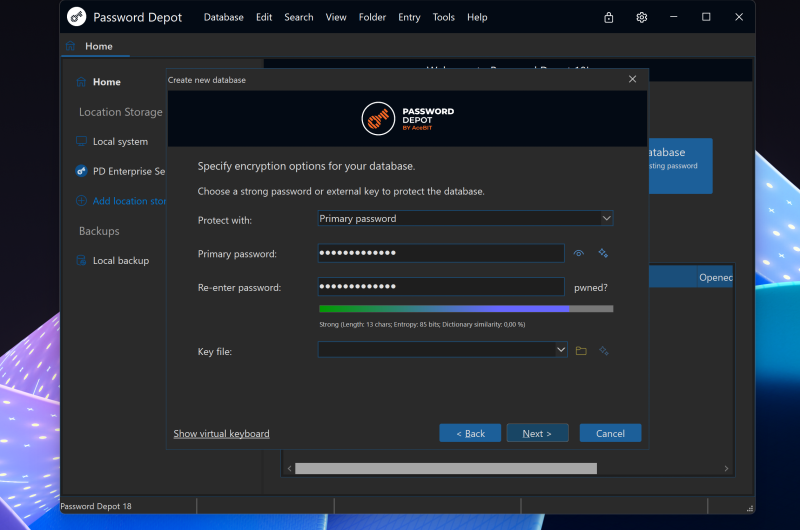The width and height of the screenshot is (800, 530).
Task: Browse for key file with folder icon
Action: click(x=581, y=350)
